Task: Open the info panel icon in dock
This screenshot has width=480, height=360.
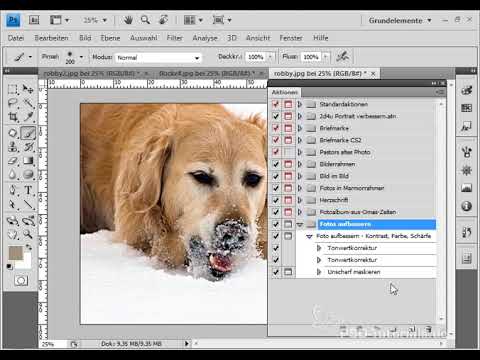Action: (x=466, y=206)
